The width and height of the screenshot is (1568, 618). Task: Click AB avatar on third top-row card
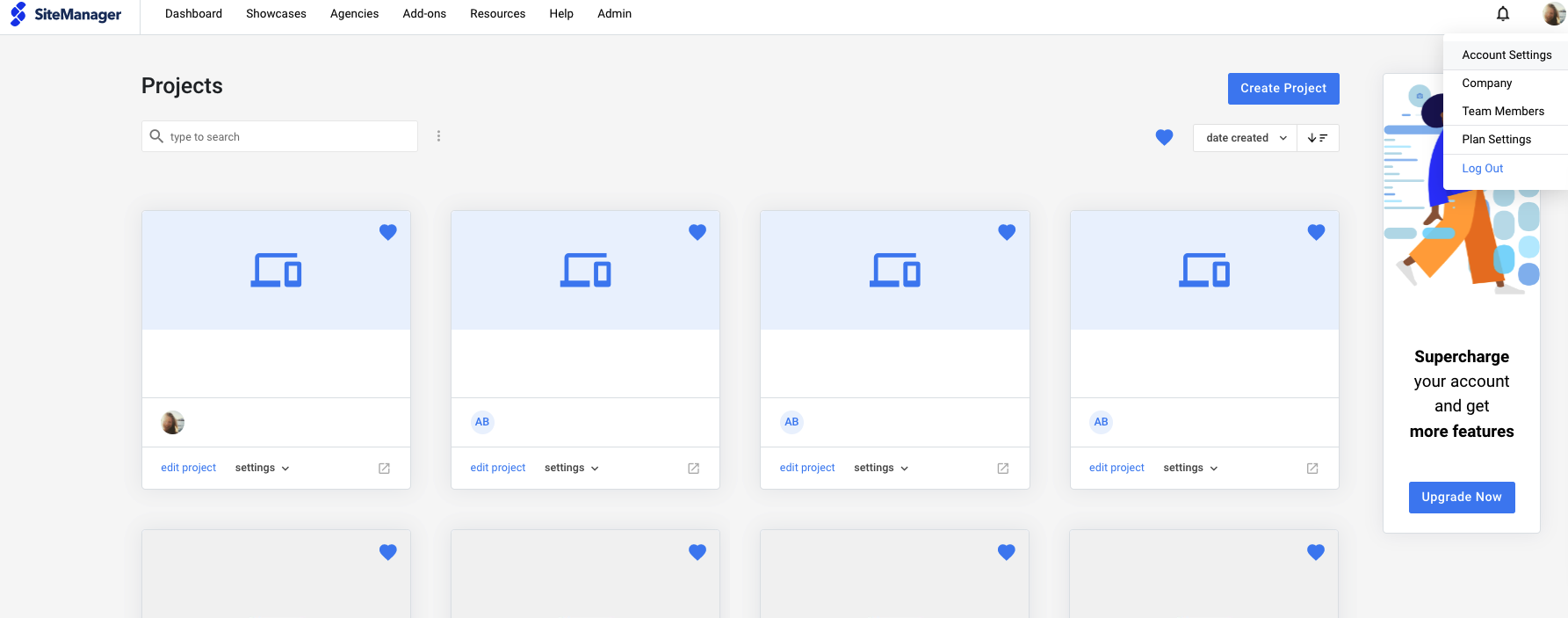coord(791,422)
